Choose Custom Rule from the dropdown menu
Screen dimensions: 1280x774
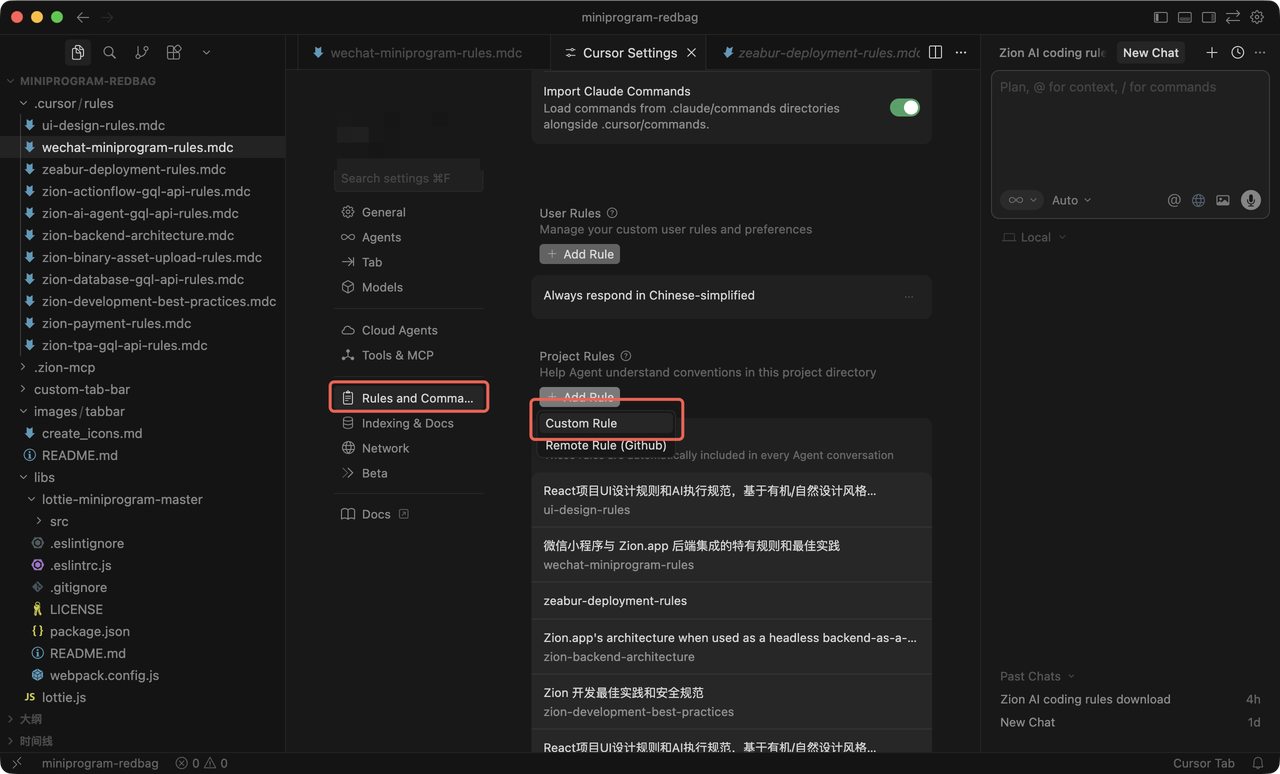click(x=606, y=423)
